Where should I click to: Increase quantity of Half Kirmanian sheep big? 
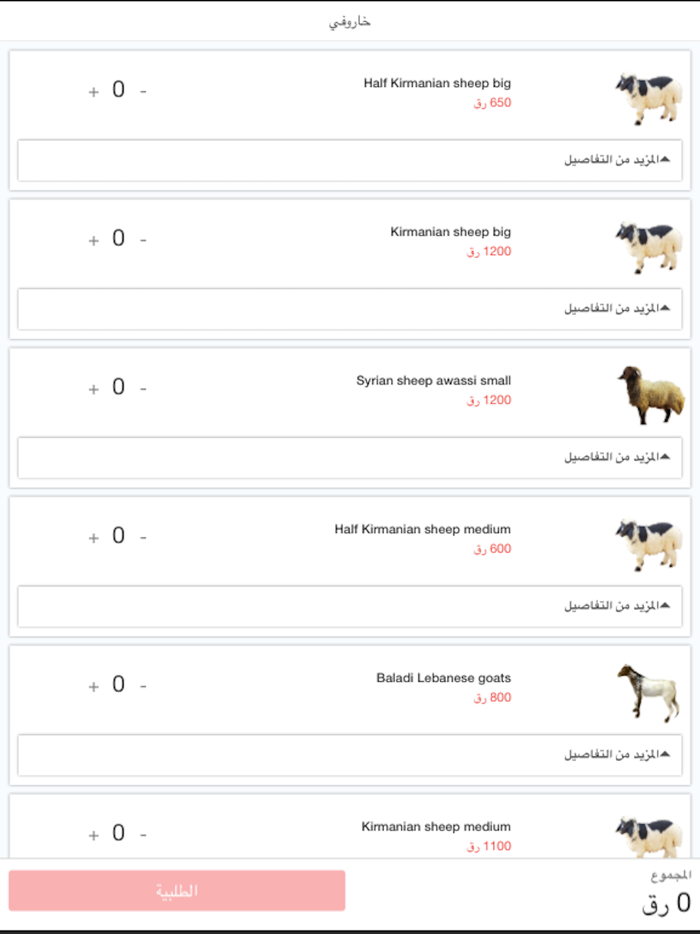click(94, 92)
